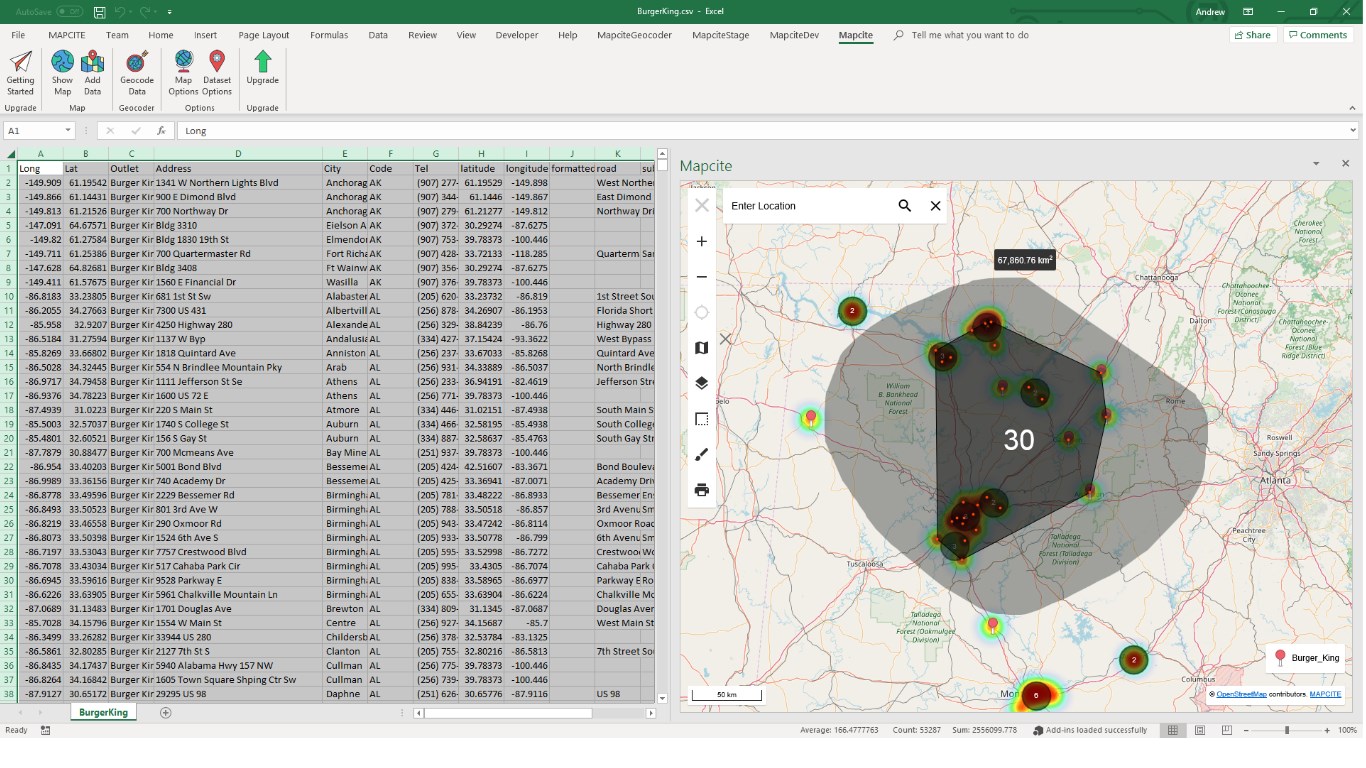
Task: Open the MapciteGeocoder ribbon tab
Action: 634,35
